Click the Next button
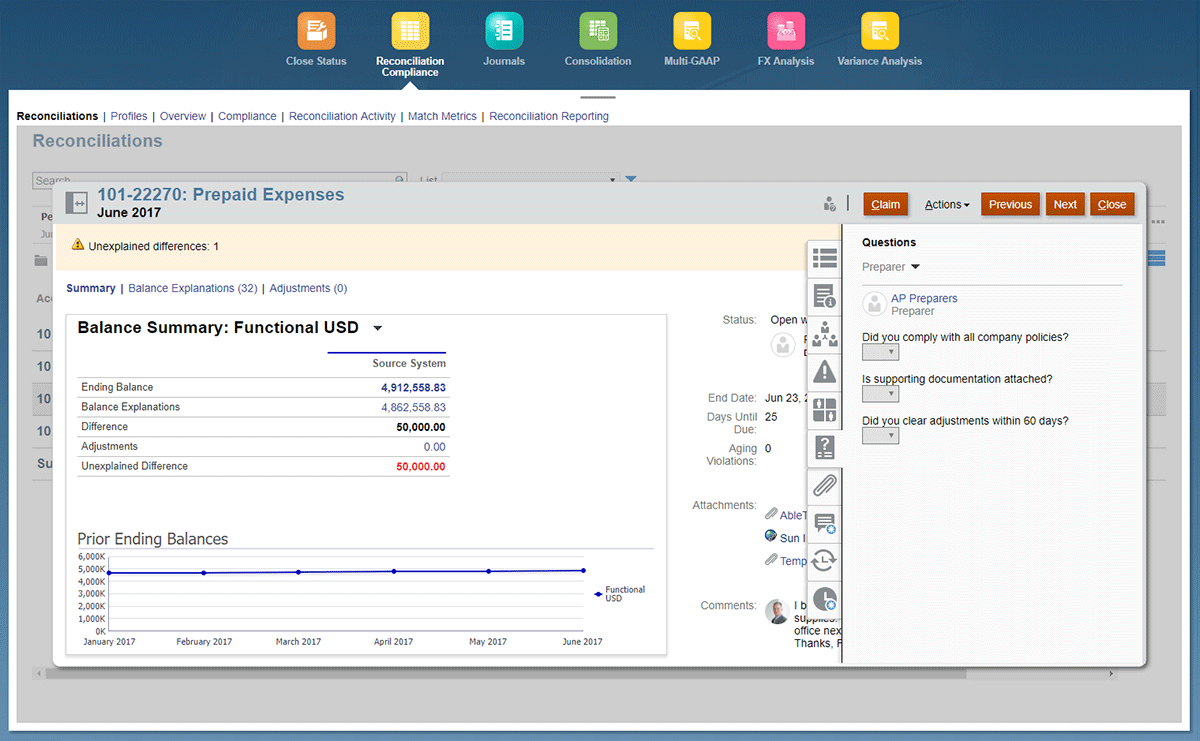This screenshot has height=741, width=1200. (x=1065, y=205)
